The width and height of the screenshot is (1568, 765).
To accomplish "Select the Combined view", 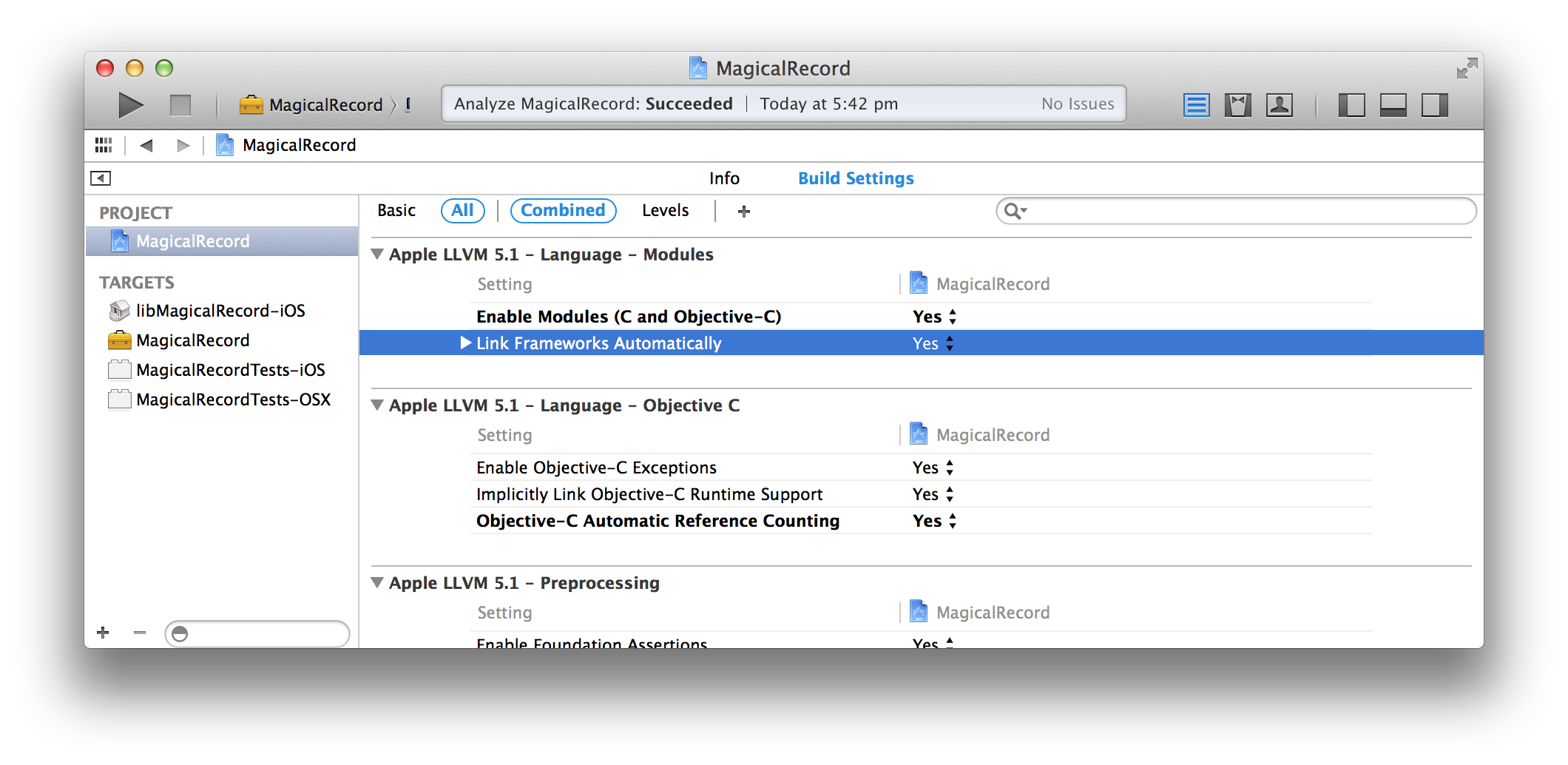I will 564,211.
